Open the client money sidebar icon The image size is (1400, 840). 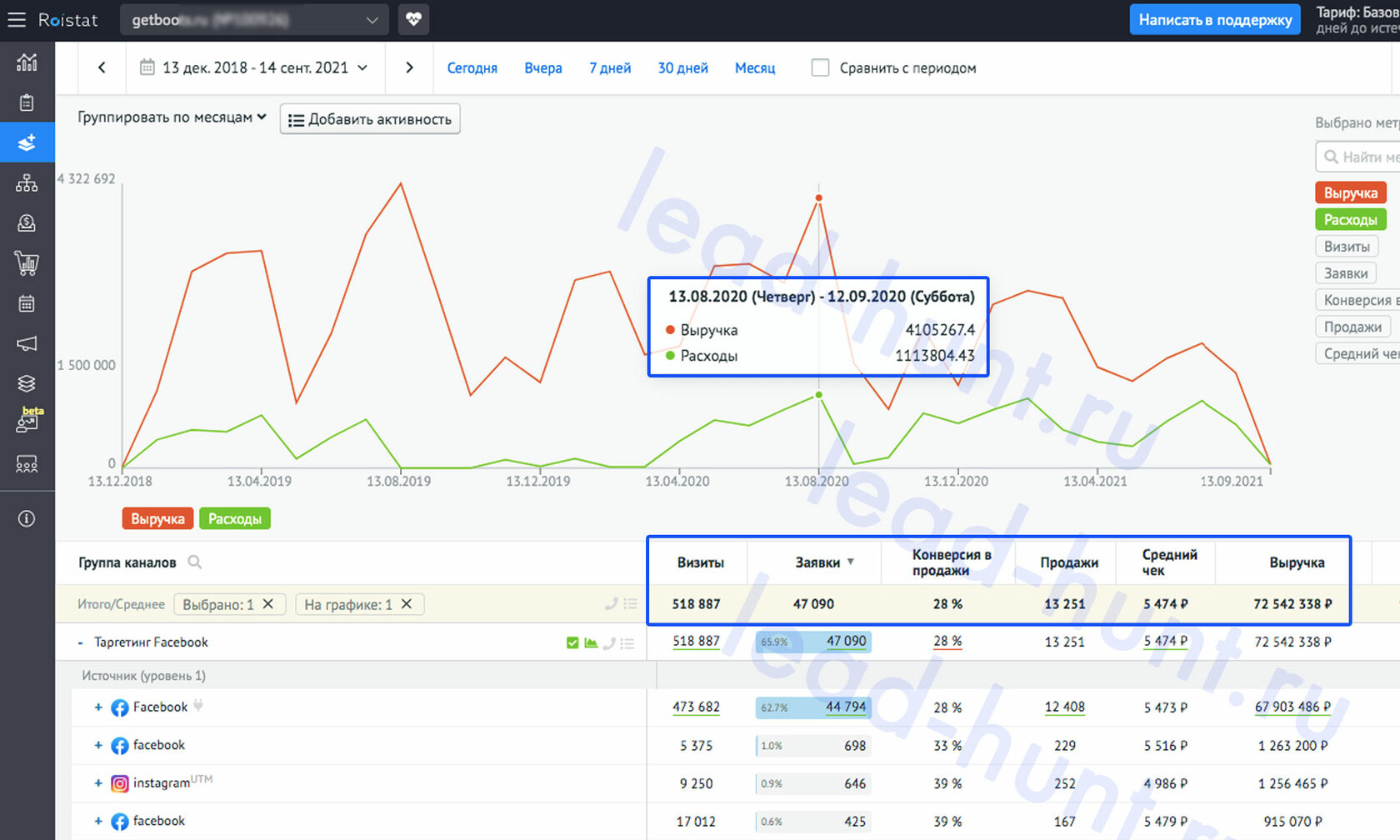point(27,222)
